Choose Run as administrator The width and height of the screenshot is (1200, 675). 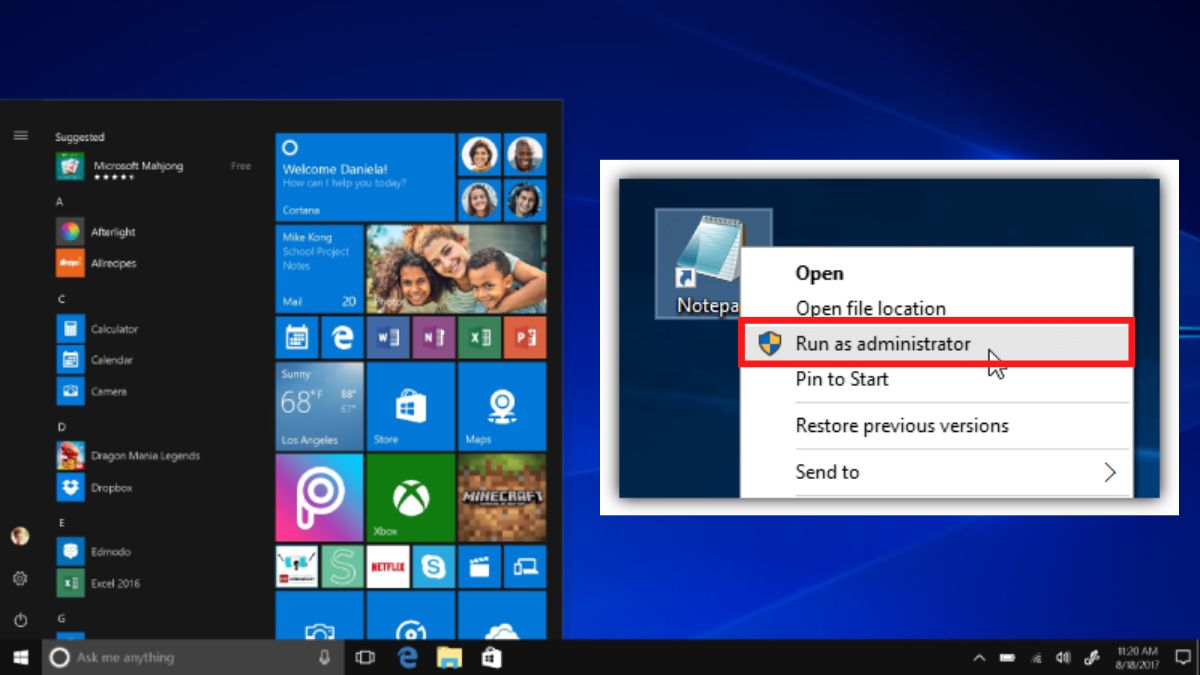click(936, 344)
